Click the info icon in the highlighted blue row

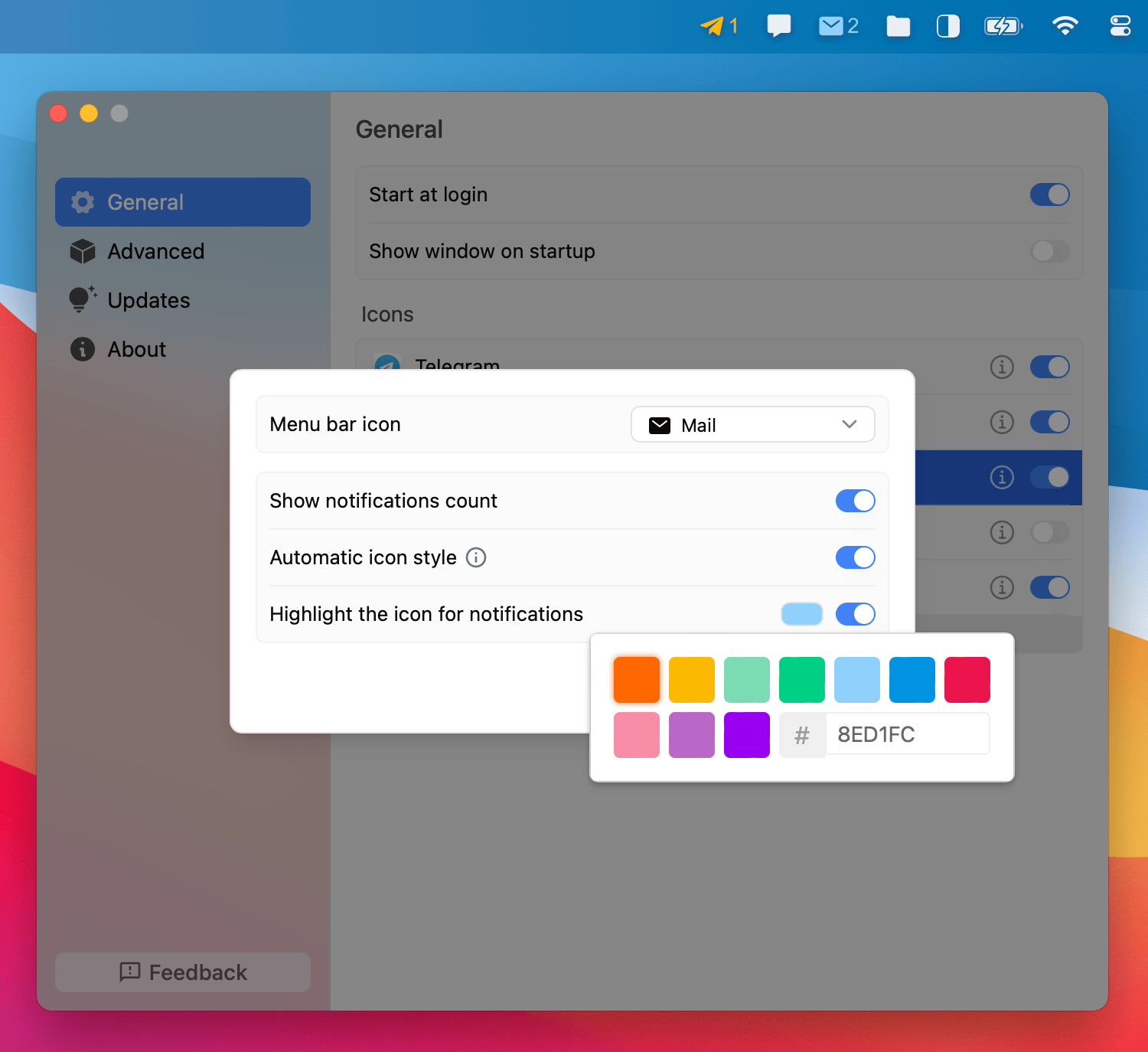pos(1002,477)
